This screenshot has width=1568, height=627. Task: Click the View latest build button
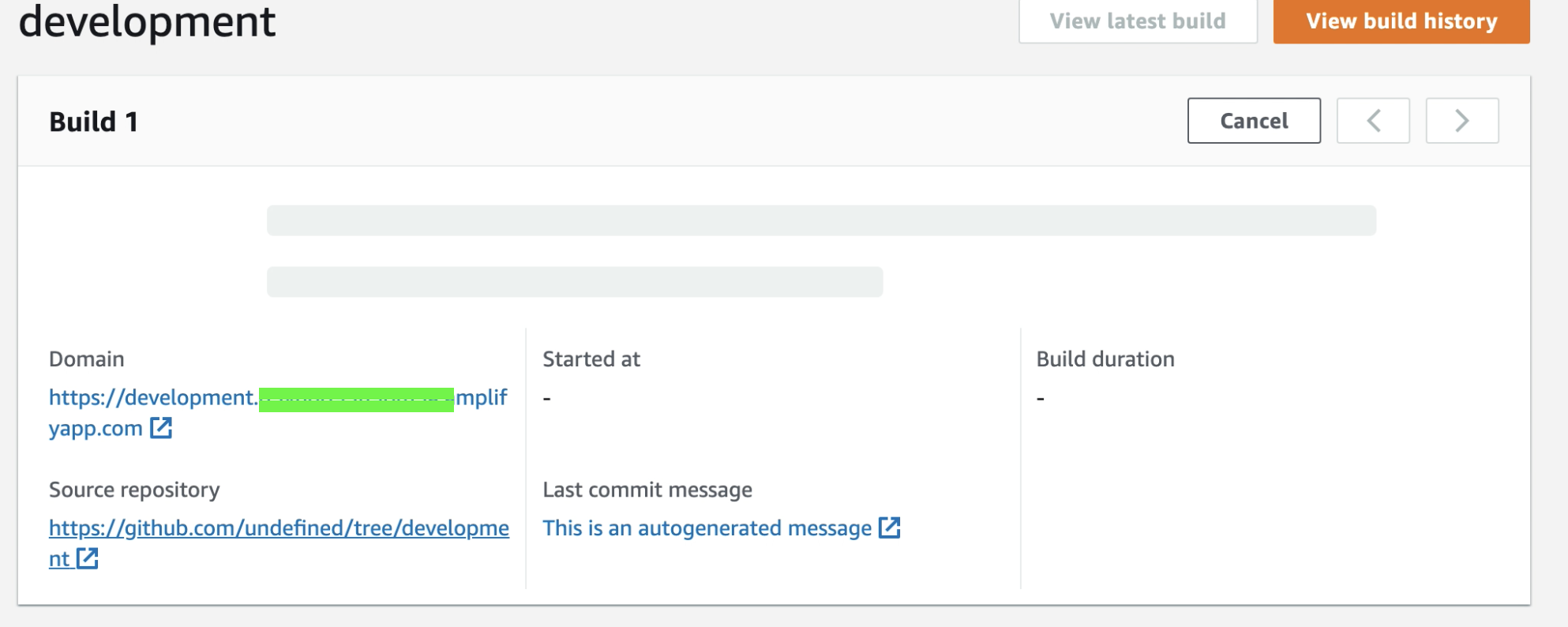point(1137,21)
